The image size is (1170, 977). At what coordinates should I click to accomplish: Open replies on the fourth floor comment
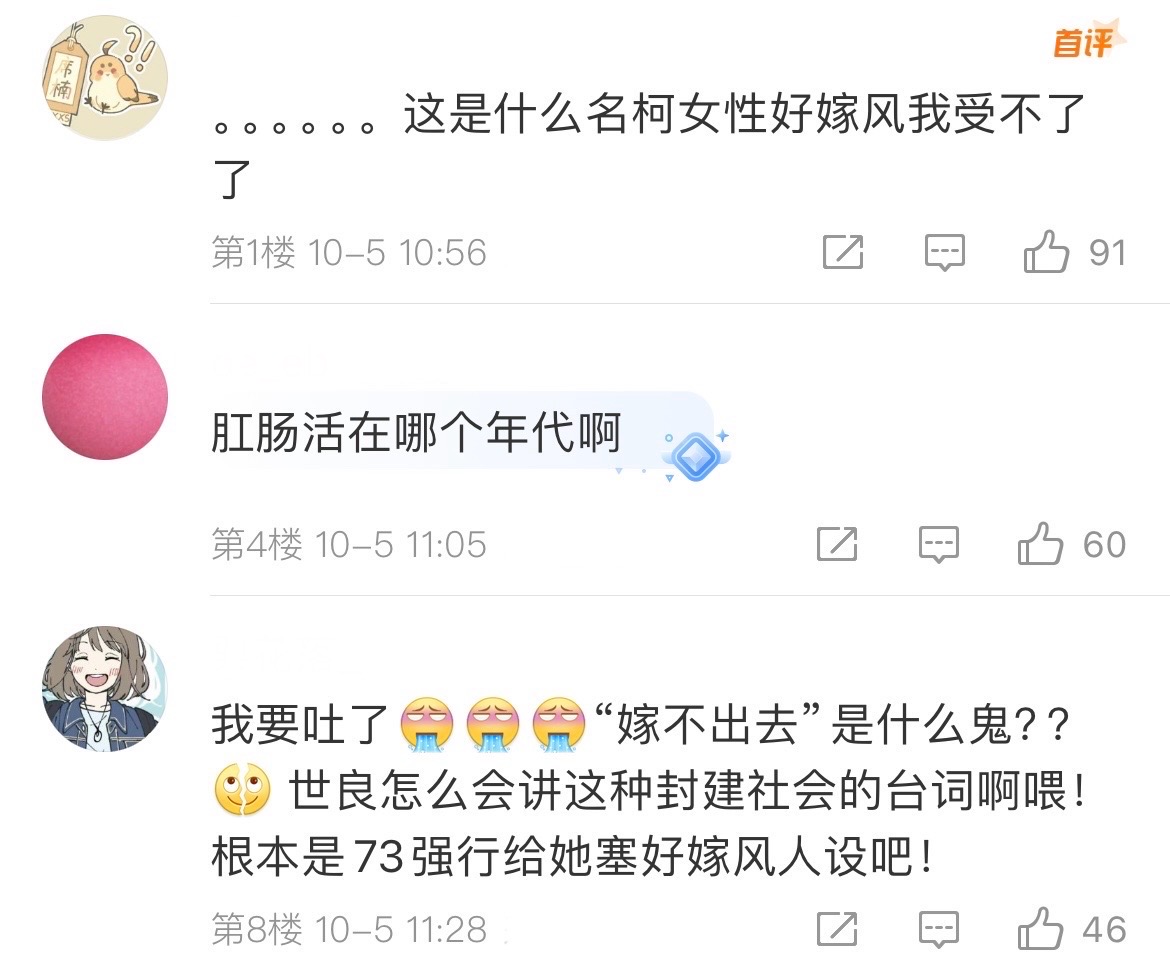pyautogui.click(x=938, y=544)
